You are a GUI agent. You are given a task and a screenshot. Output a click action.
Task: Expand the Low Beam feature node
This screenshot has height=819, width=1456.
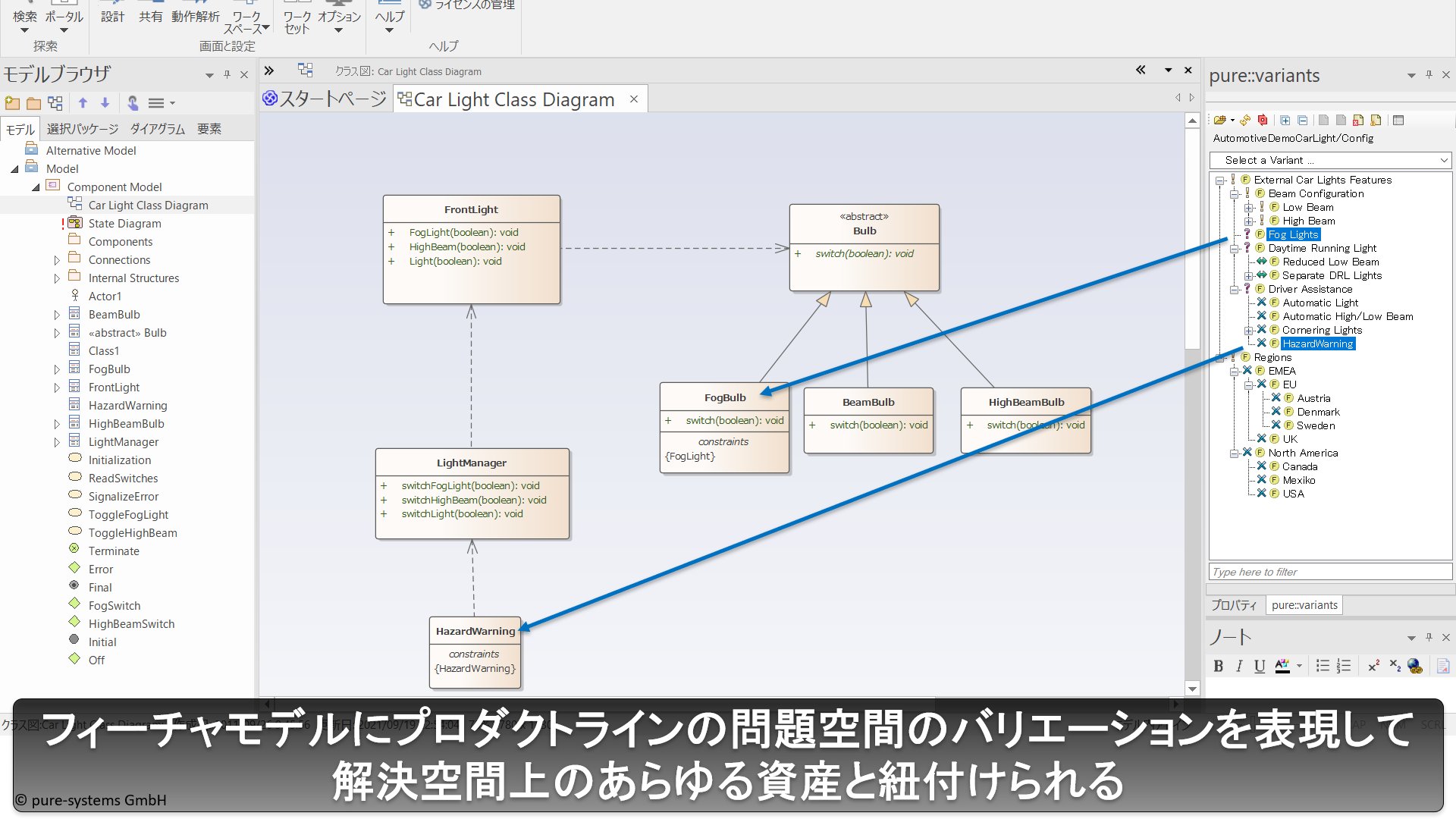coord(1248,208)
